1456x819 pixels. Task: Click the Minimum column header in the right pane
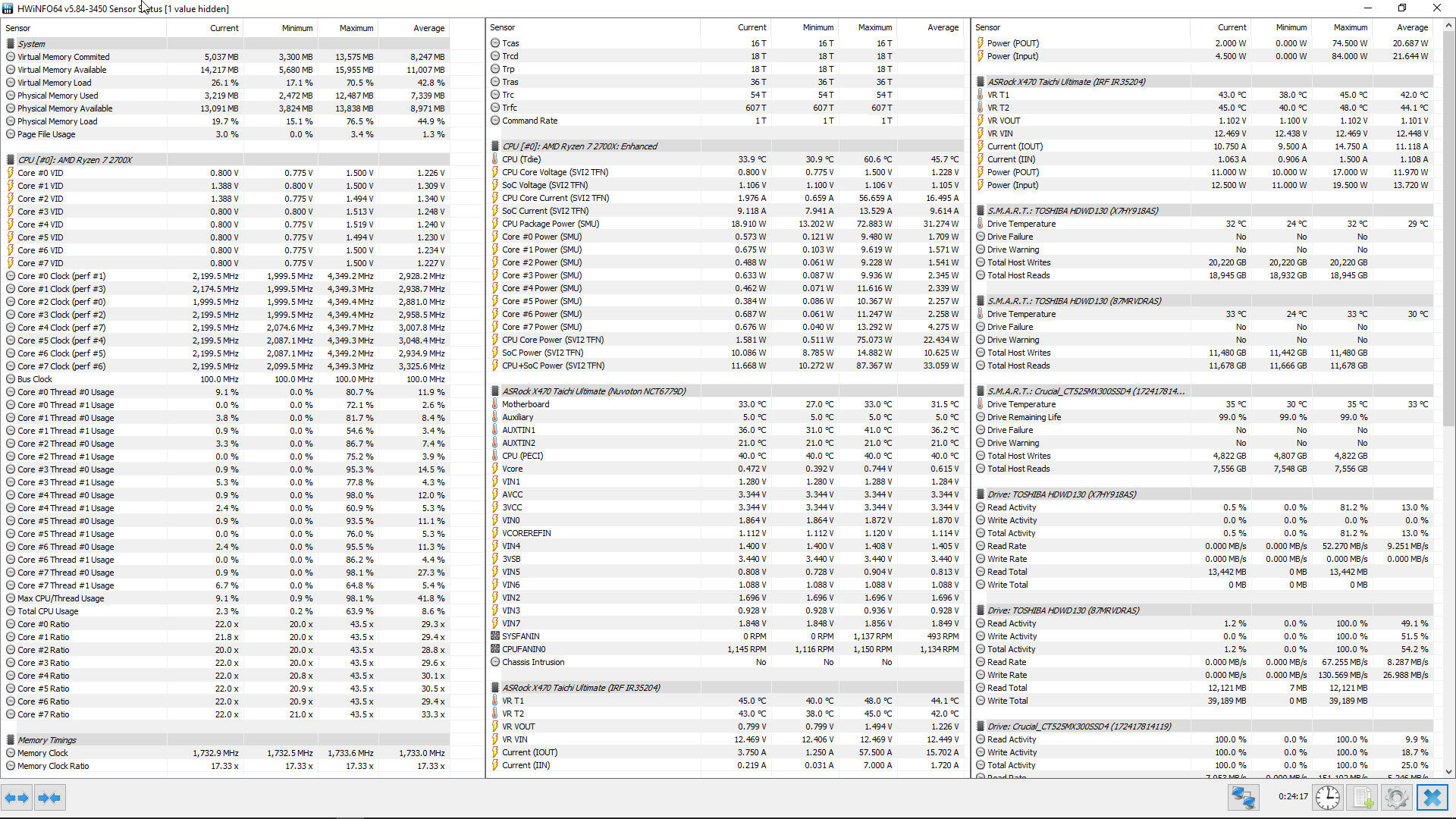pyautogui.click(x=1282, y=27)
